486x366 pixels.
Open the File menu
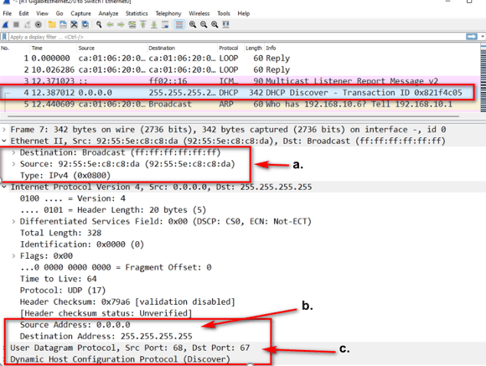(x=7, y=13)
